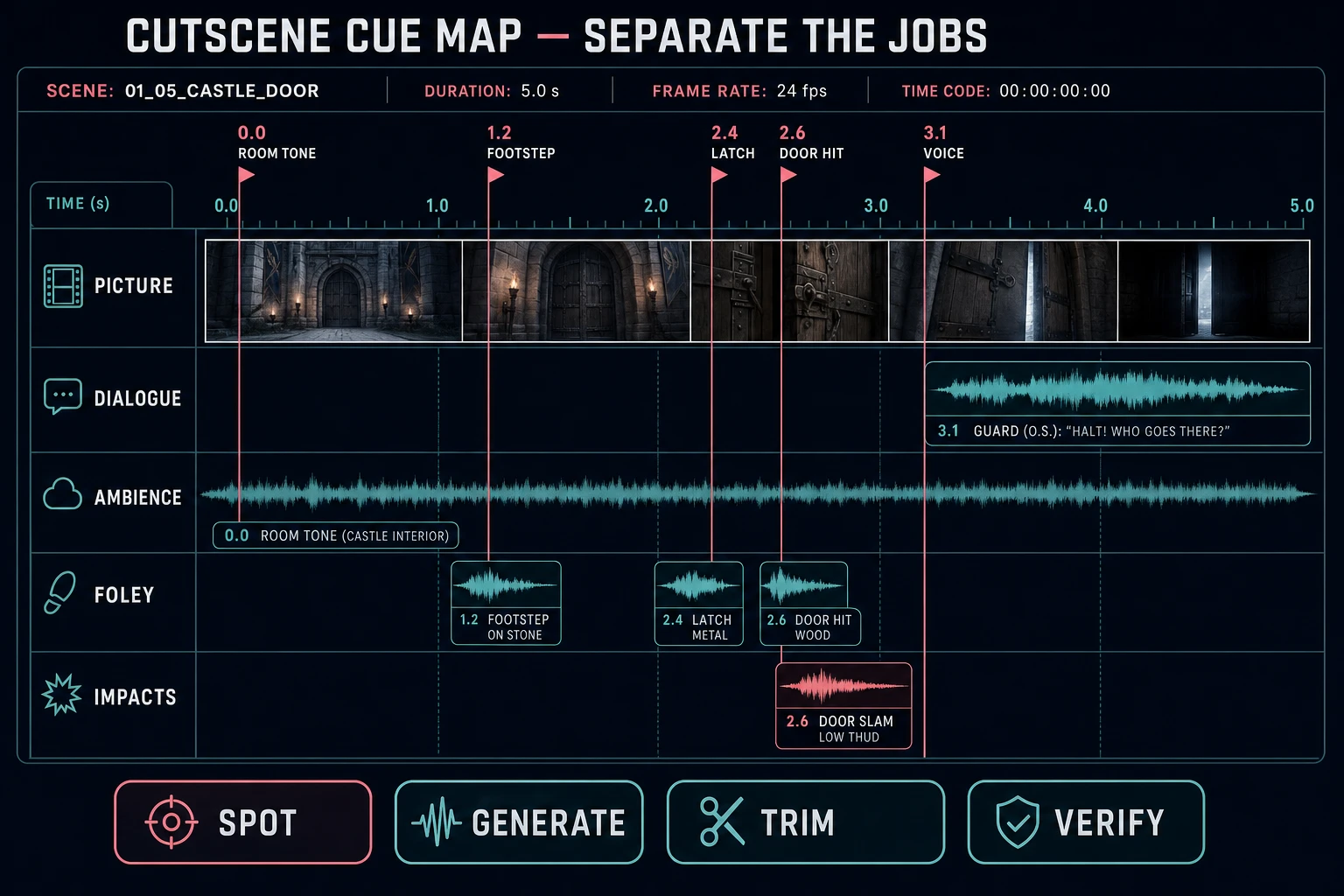The image size is (1344, 896).
Task: Click the 4.0 tick on the time ruler
Action: pyautogui.click(x=1095, y=206)
